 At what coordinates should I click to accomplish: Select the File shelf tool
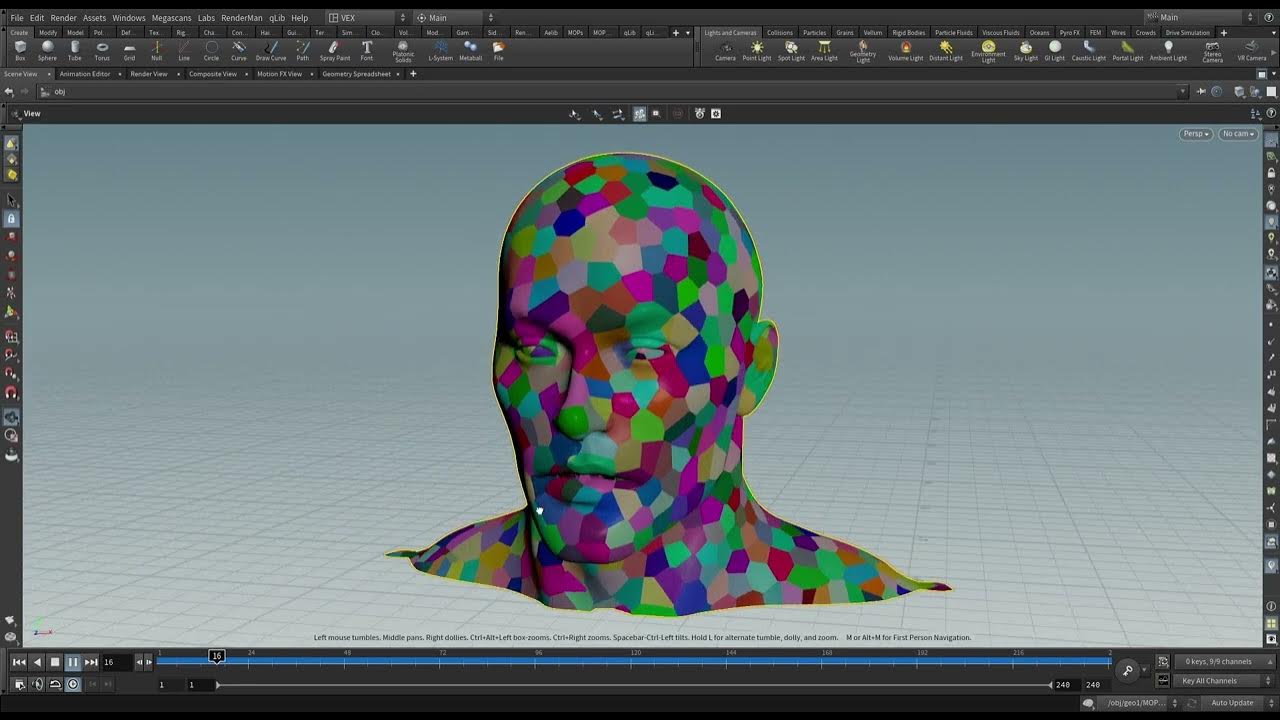498,51
